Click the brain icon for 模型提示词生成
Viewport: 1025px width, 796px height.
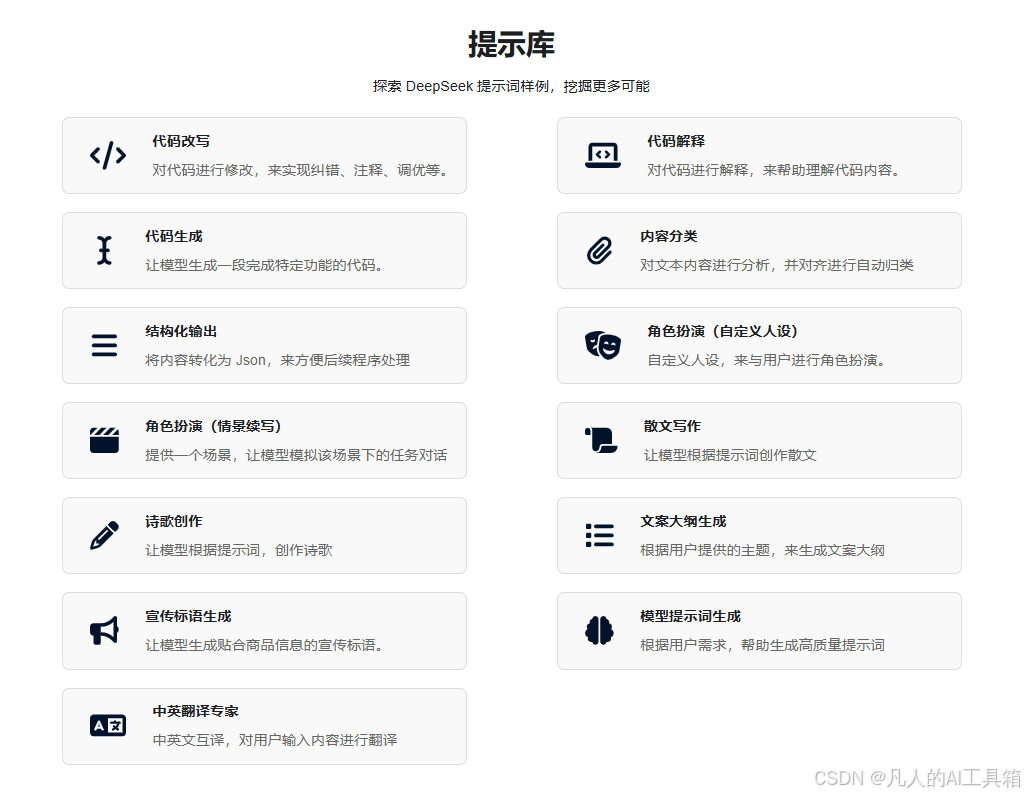tap(599, 631)
